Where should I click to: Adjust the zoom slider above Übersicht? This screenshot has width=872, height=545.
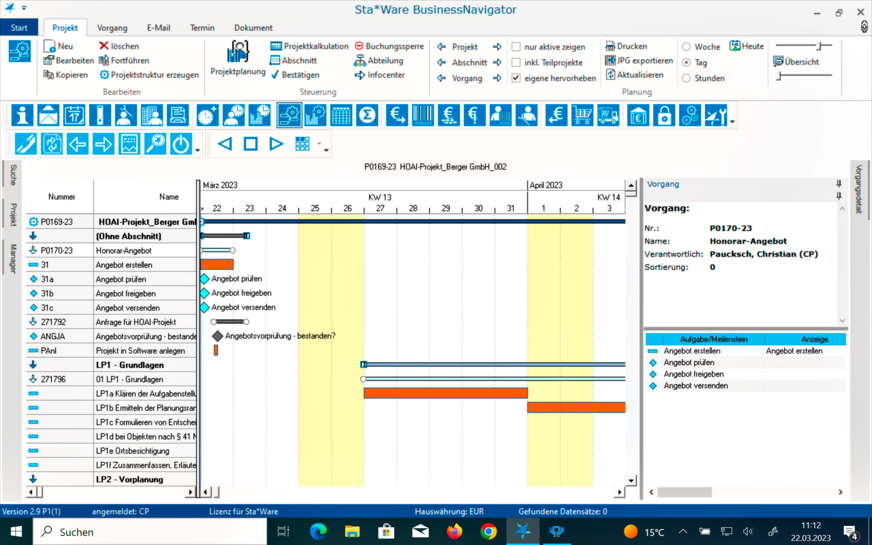click(x=818, y=46)
